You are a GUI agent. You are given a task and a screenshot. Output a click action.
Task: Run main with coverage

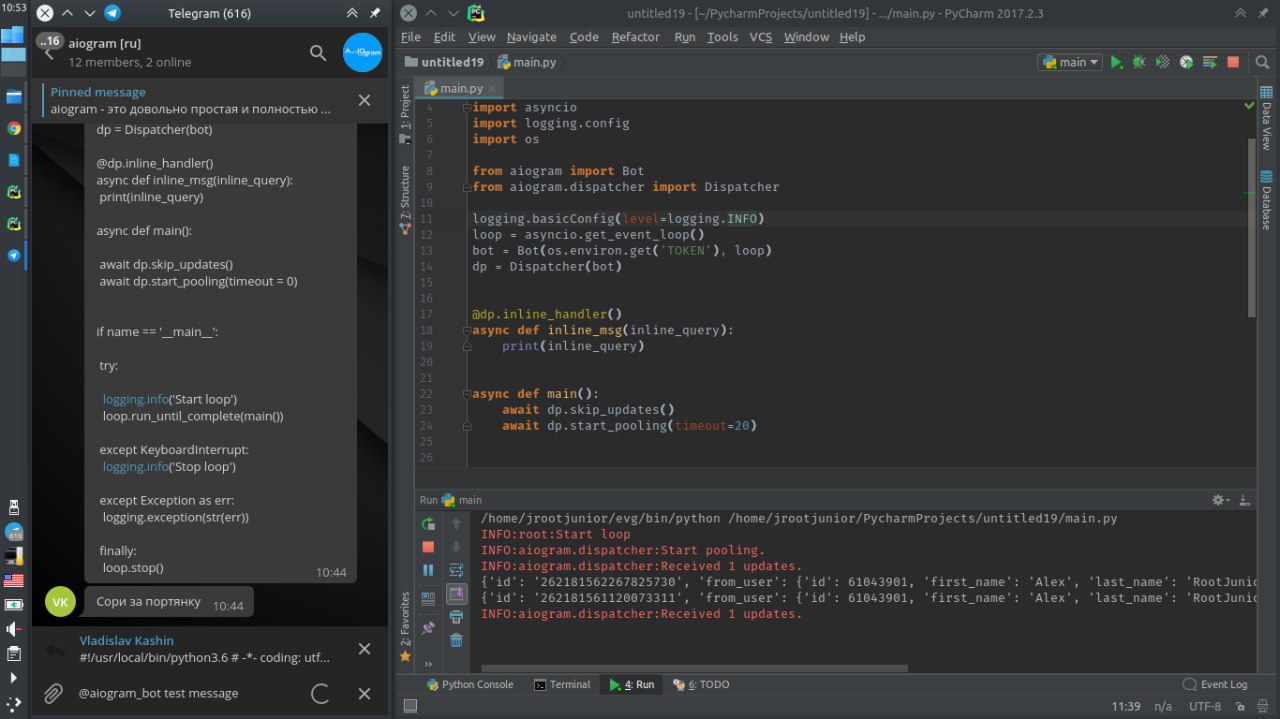pos(1162,62)
